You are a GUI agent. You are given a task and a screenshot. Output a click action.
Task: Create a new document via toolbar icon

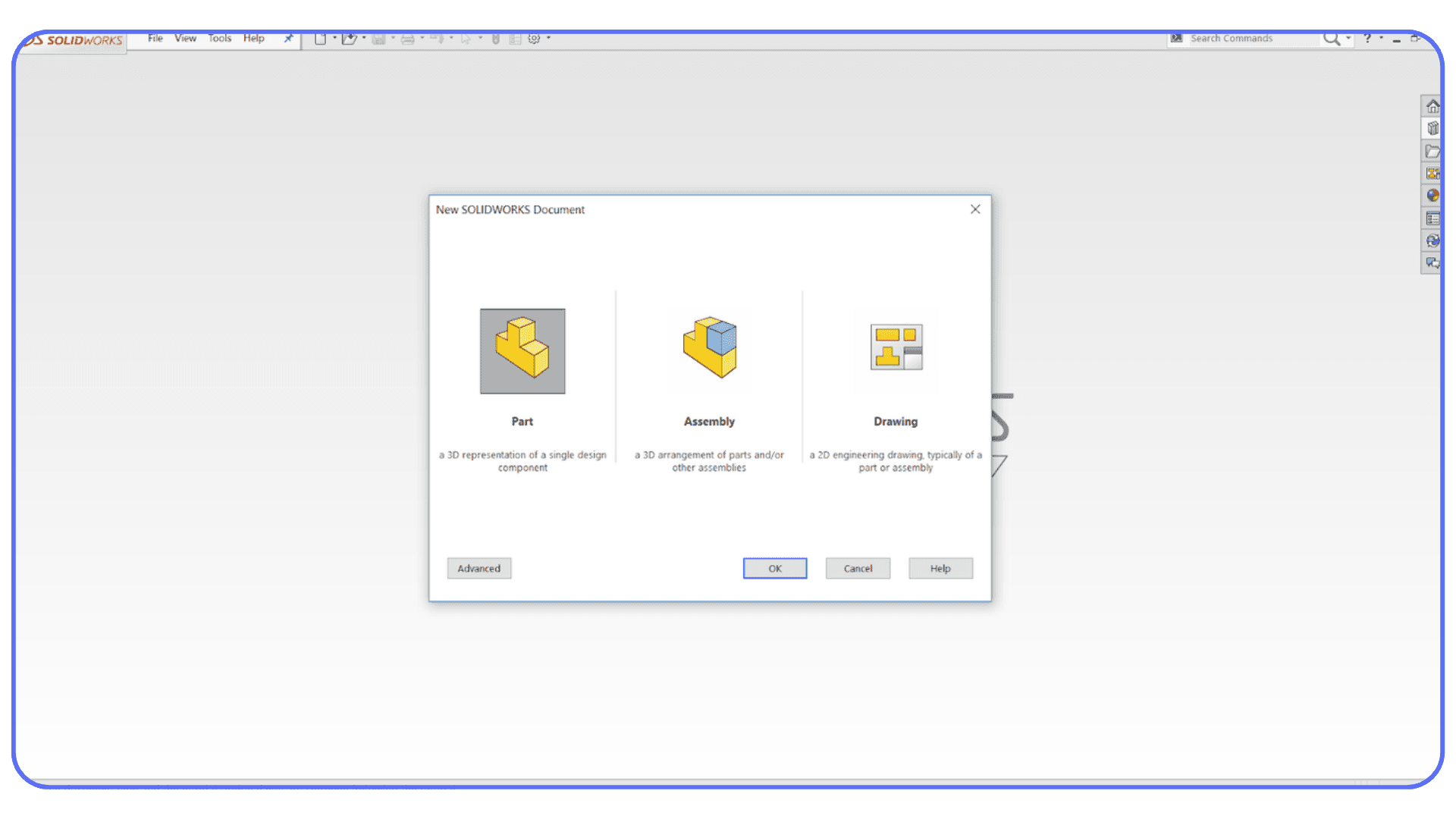pos(320,38)
